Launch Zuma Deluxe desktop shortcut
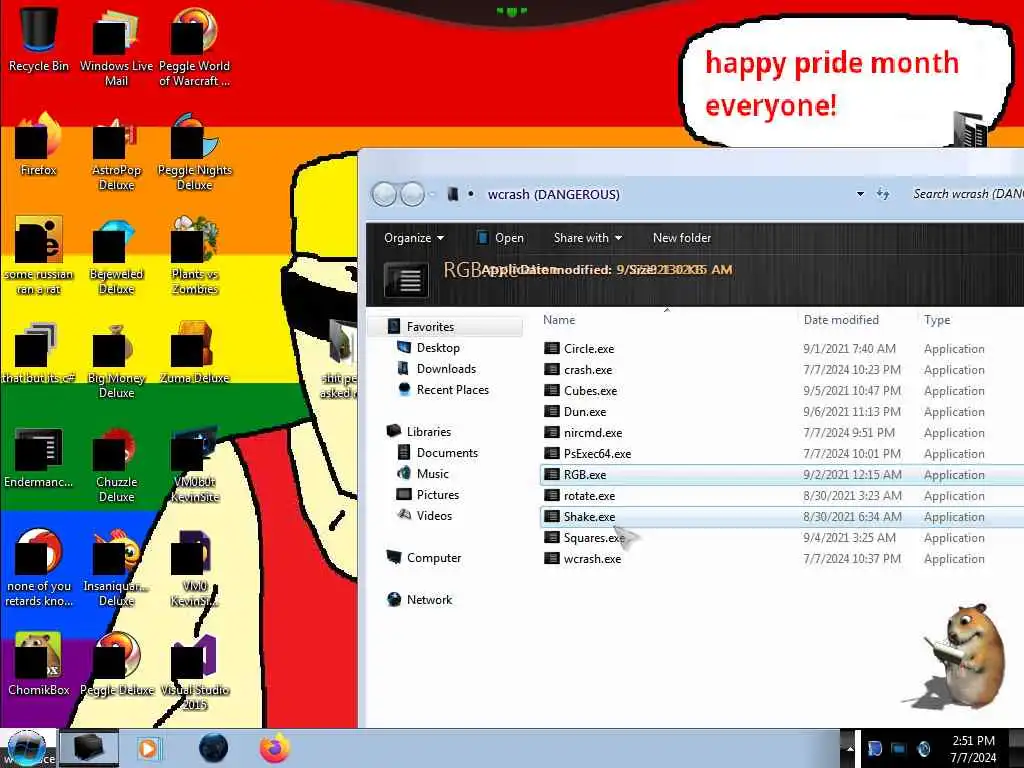 tap(194, 353)
